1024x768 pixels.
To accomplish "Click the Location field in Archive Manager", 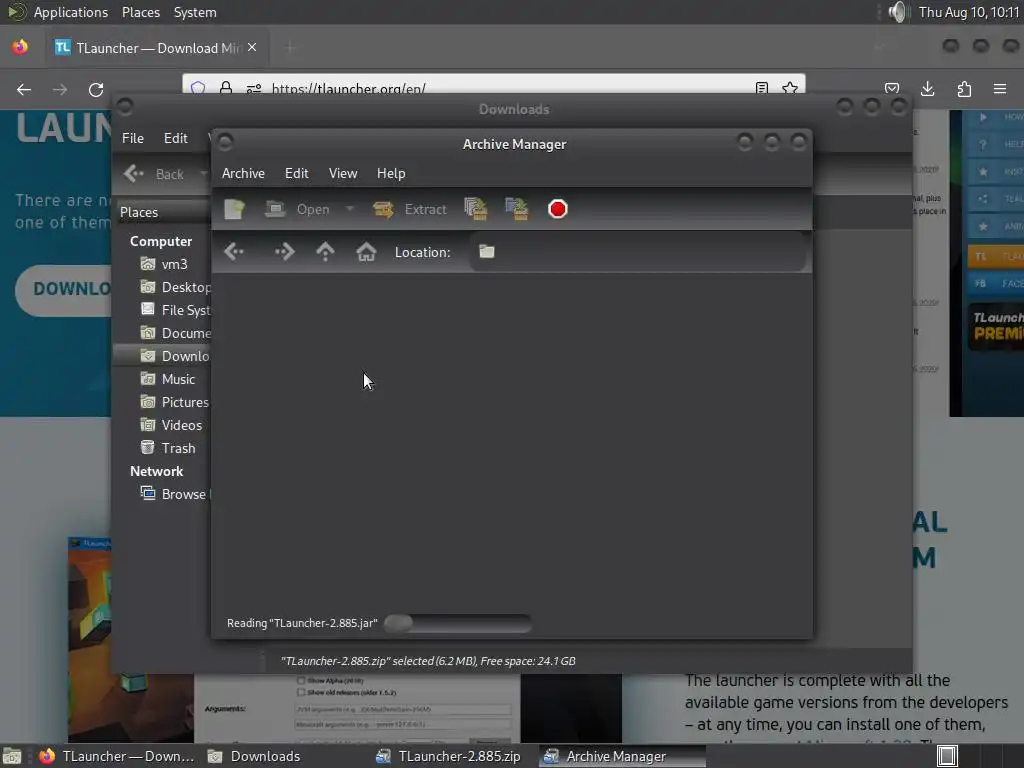I will click(x=637, y=251).
